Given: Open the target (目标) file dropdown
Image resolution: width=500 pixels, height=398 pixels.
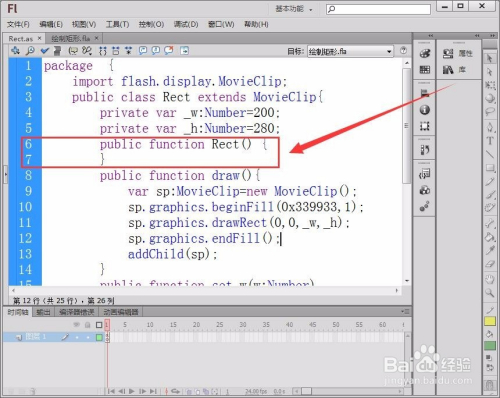Looking at the screenshot, I should point(350,51).
